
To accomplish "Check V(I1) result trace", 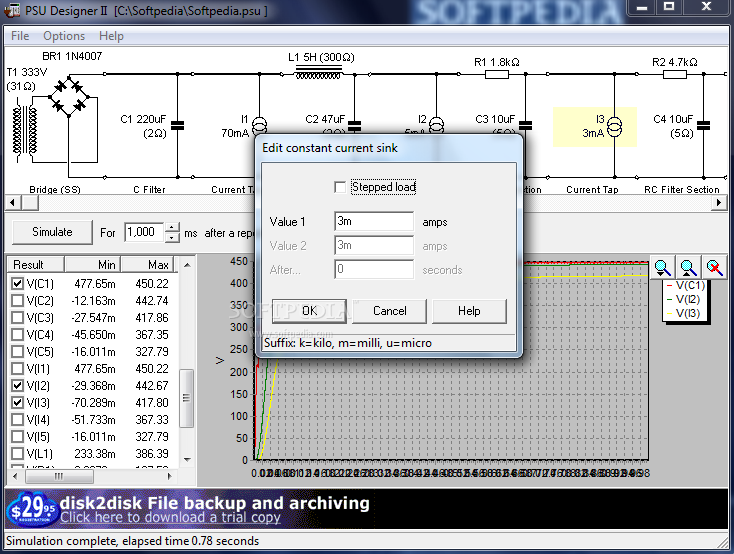I will click(x=17, y=369).
